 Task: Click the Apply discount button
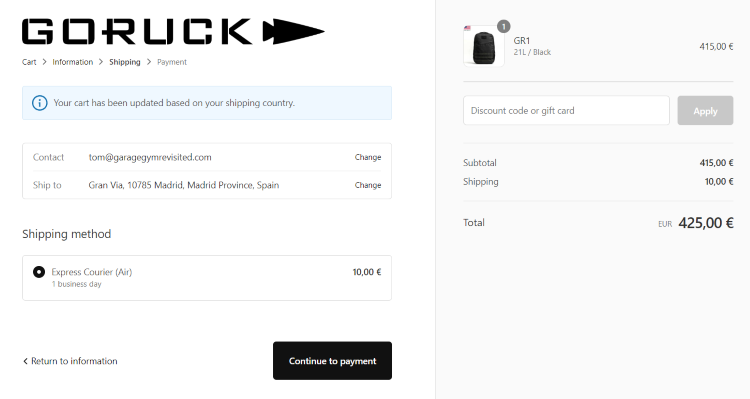(705, 111)
